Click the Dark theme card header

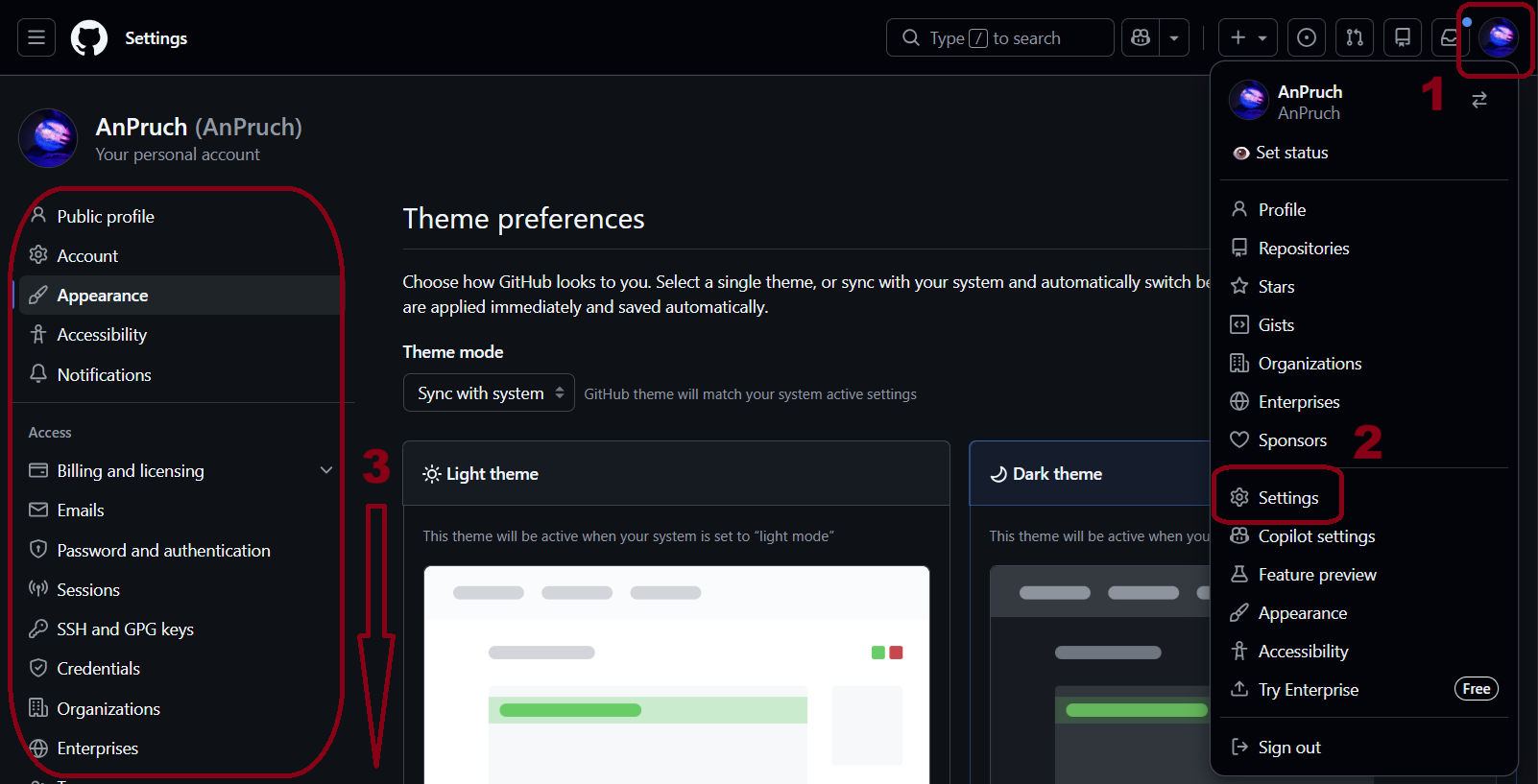(x=1090, y=473)
